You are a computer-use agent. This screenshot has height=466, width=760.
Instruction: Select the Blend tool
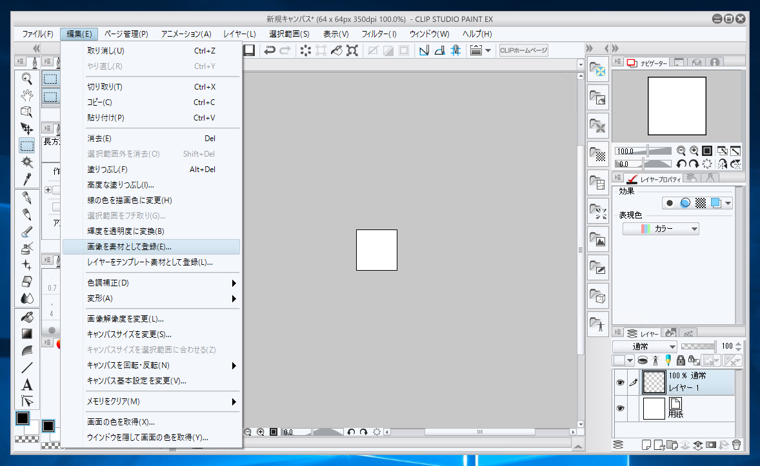pos(27,298)
